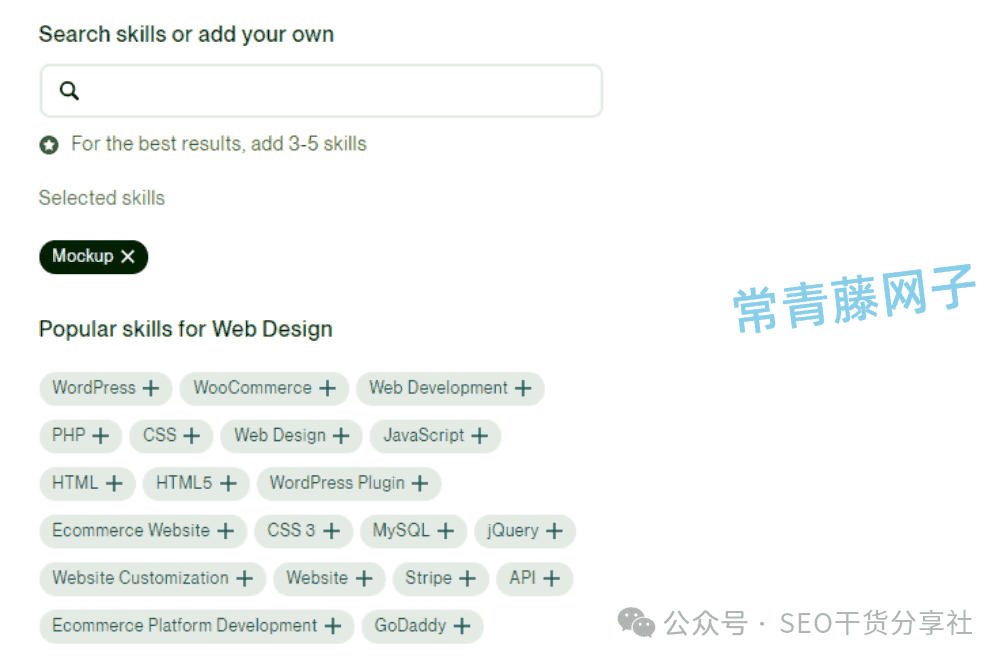
Task: Add the Web Design skill chip
Action: point(291,436)
